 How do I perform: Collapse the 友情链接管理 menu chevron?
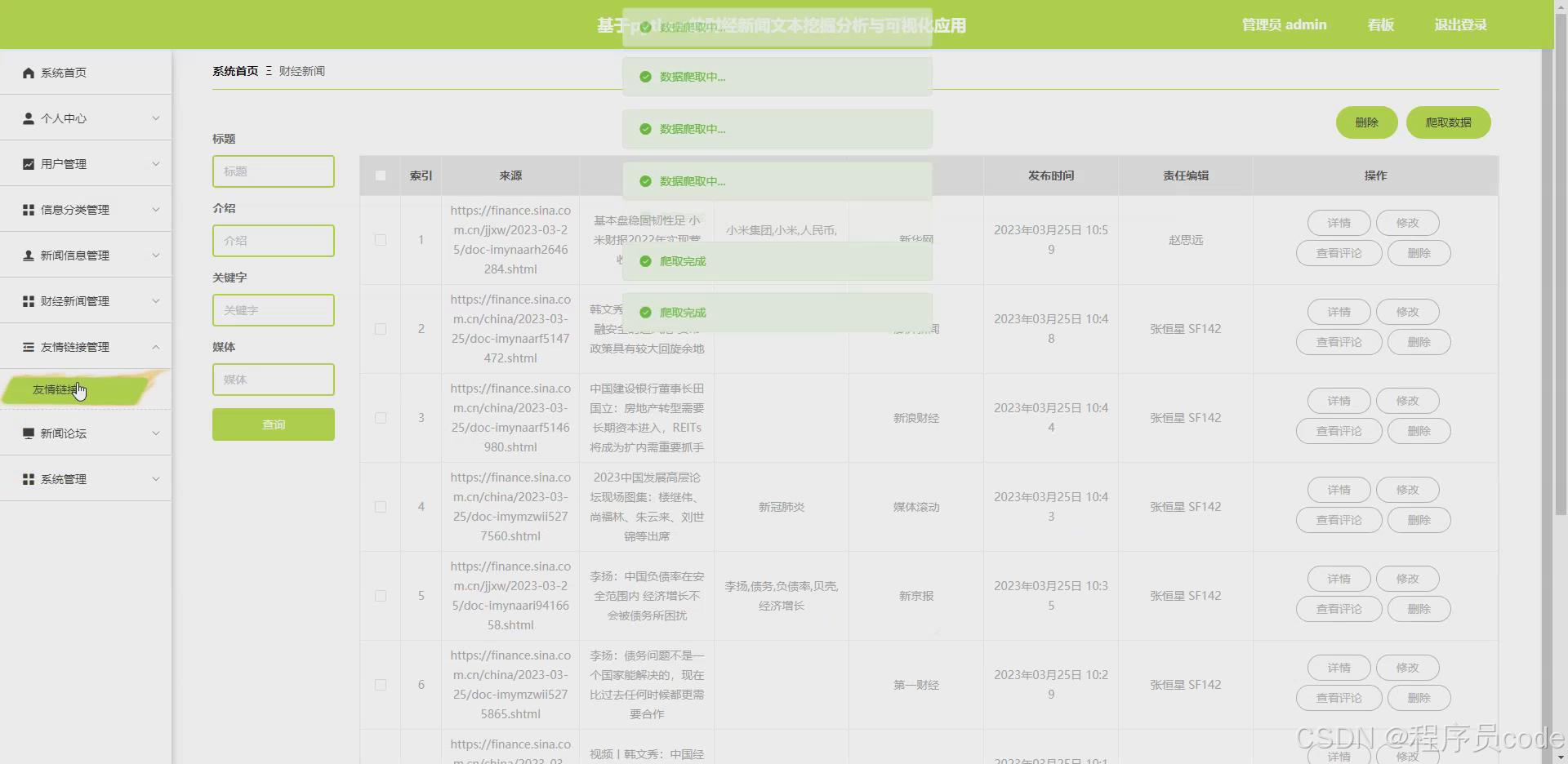[x=156, y=347]
